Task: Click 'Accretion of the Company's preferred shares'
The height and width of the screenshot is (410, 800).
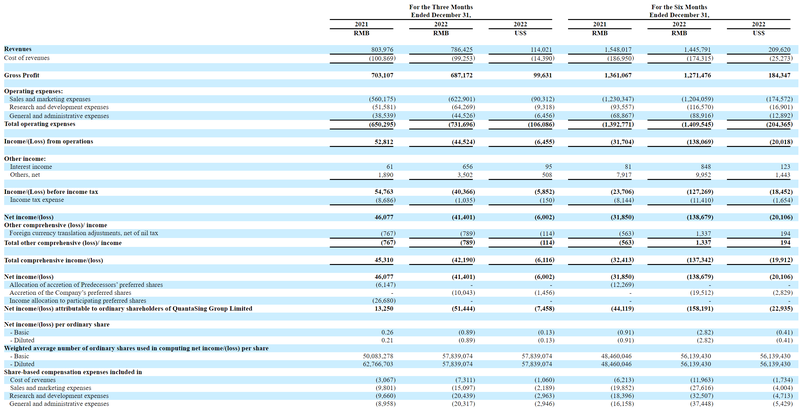Action: click(70, 293)
